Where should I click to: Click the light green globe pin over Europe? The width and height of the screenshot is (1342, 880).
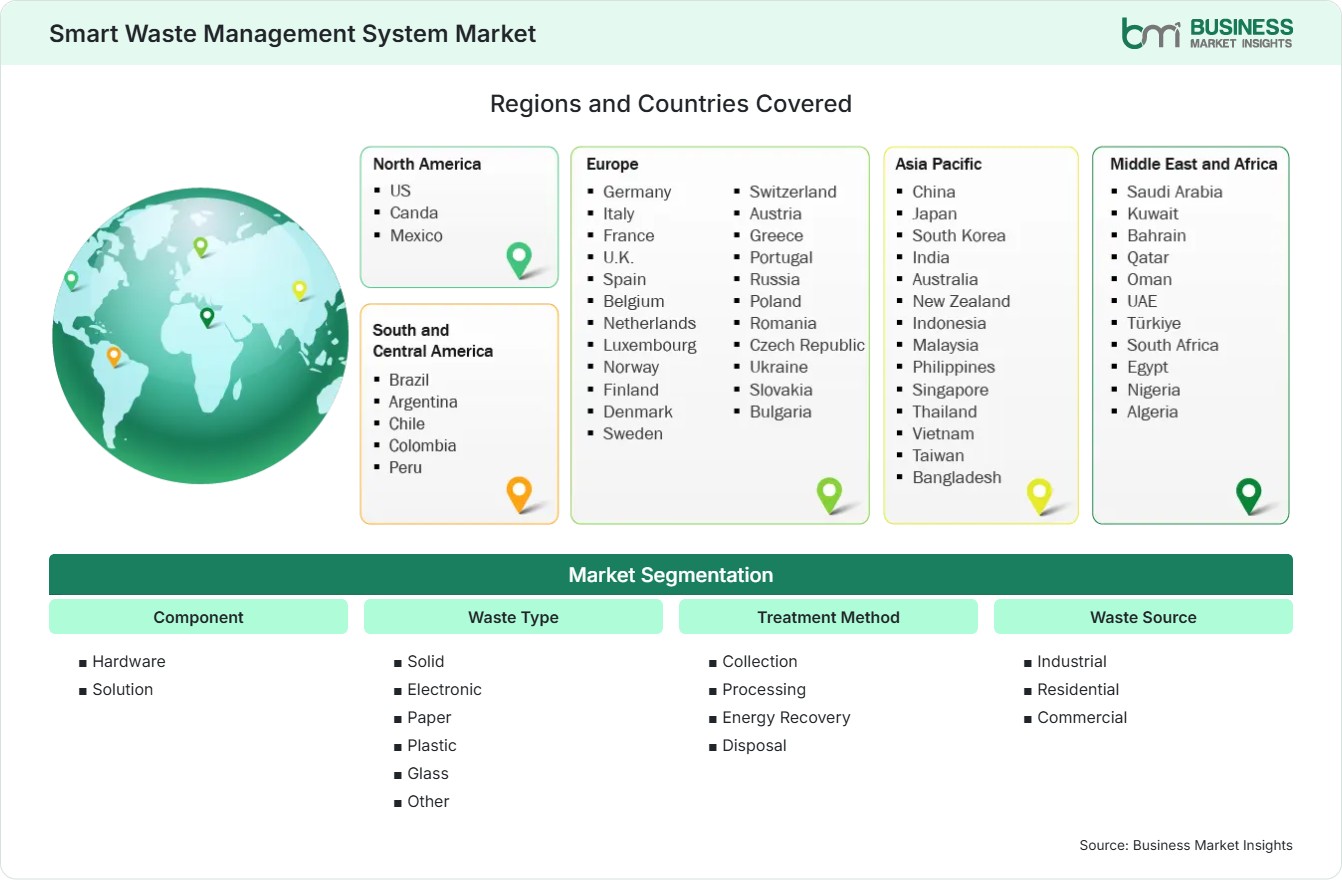click(200, 246)
